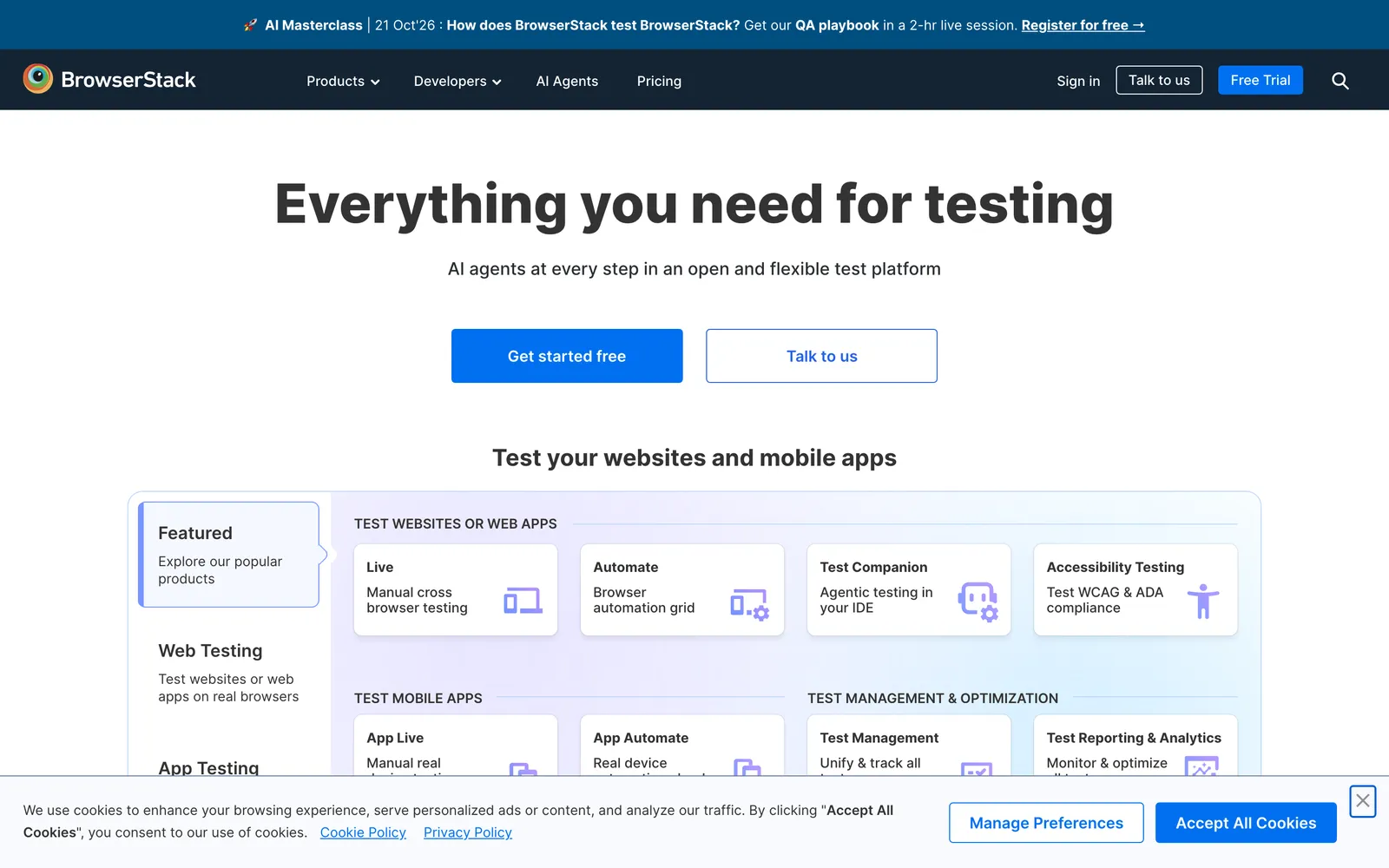Select the Featured sidebar tab
1389x868 pixels.
[229, 555]
